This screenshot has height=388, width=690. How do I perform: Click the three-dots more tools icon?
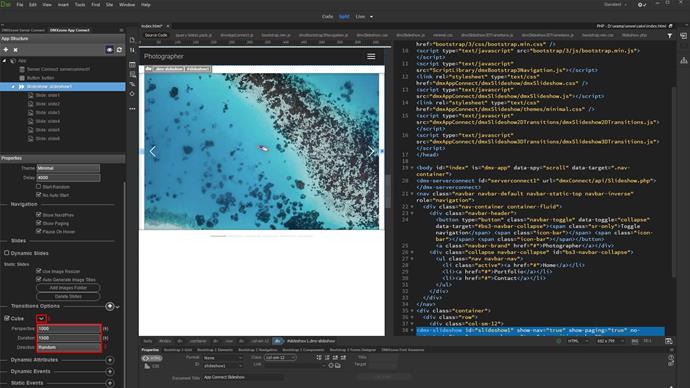coord(132,109)
